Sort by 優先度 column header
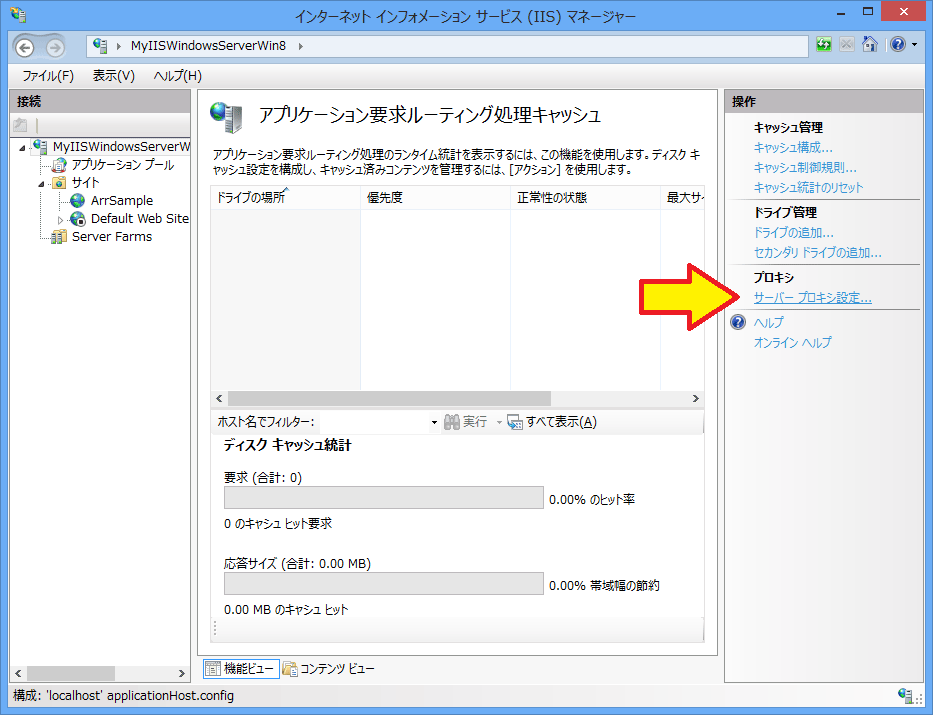933x715 pixels. (x=436, y=197)
